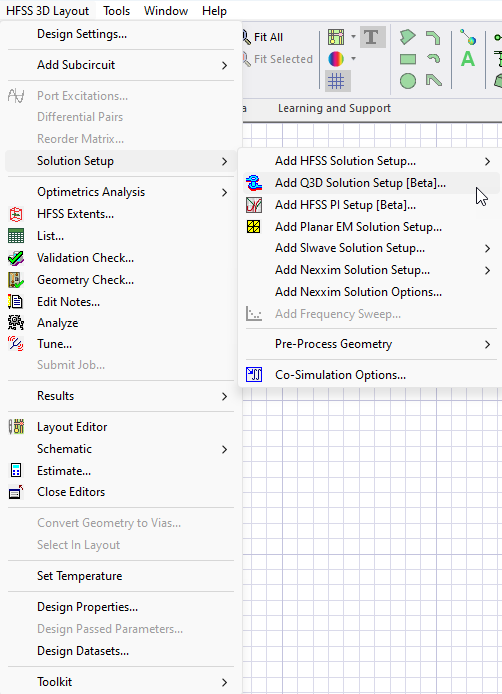Click the Q3D Solution Setup icon
This screenshot has width=502, height=694.
coord(254,183)
